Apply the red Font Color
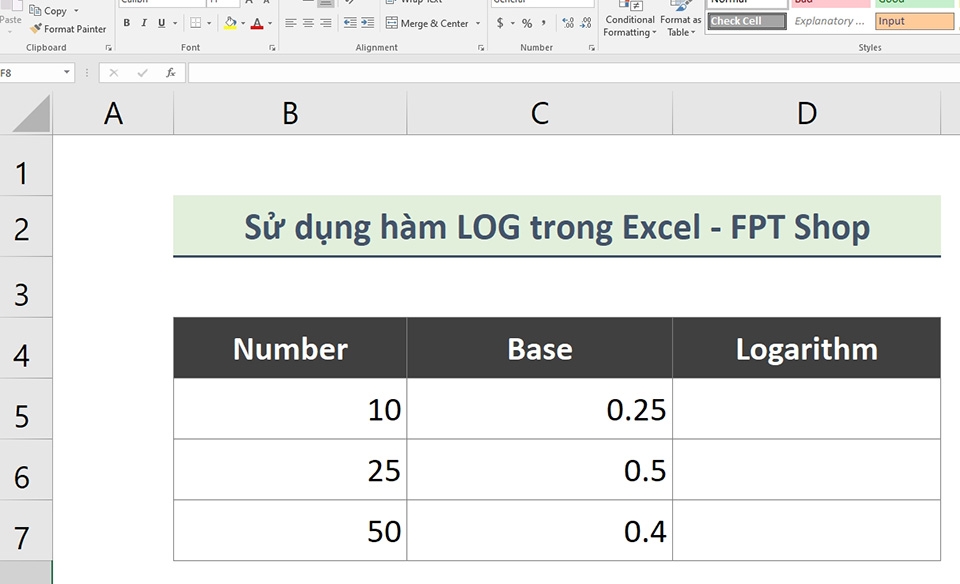 click(257, 23)
